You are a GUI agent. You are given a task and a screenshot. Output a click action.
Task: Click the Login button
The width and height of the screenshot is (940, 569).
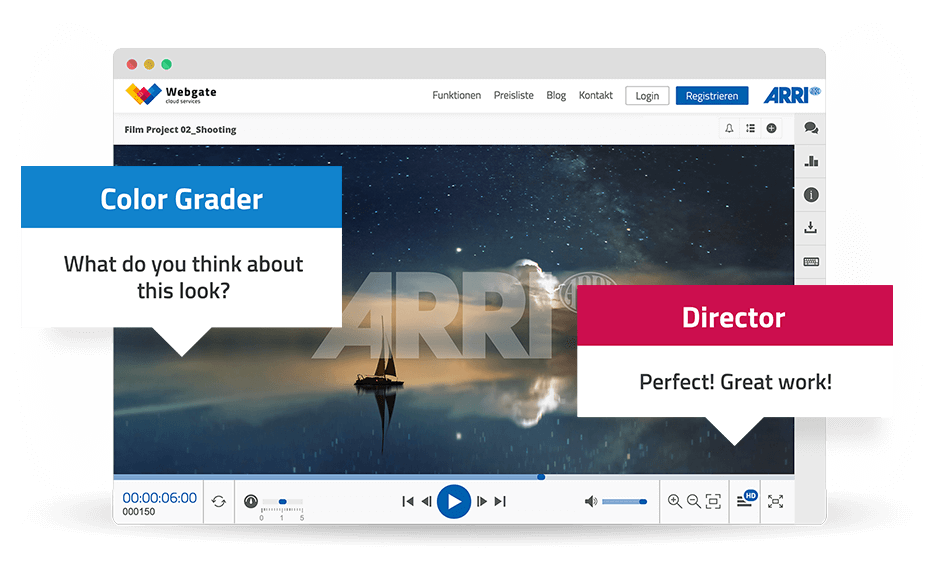647,96
